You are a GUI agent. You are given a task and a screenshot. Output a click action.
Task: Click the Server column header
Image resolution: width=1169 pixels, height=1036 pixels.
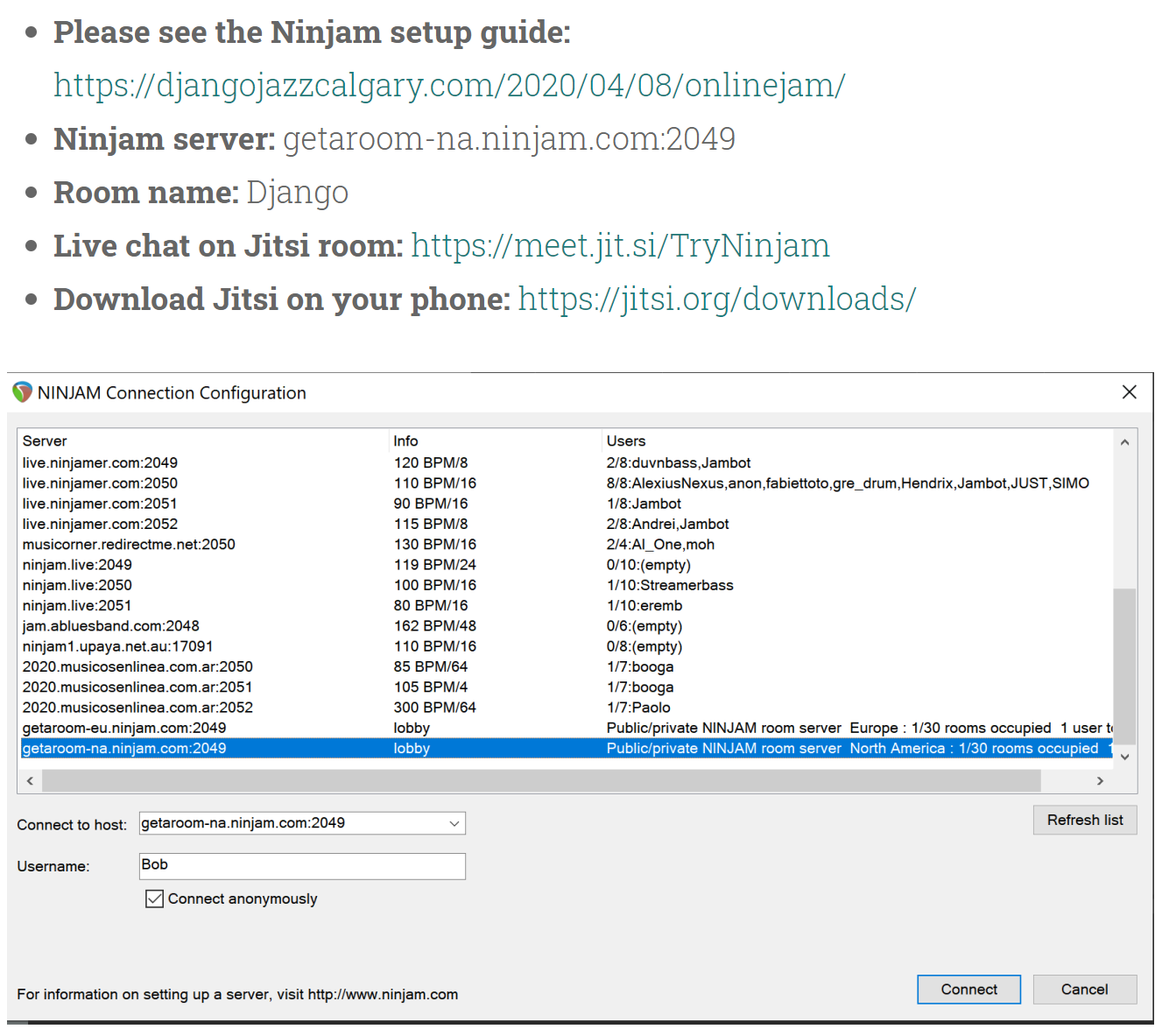[x=45, y=441]
